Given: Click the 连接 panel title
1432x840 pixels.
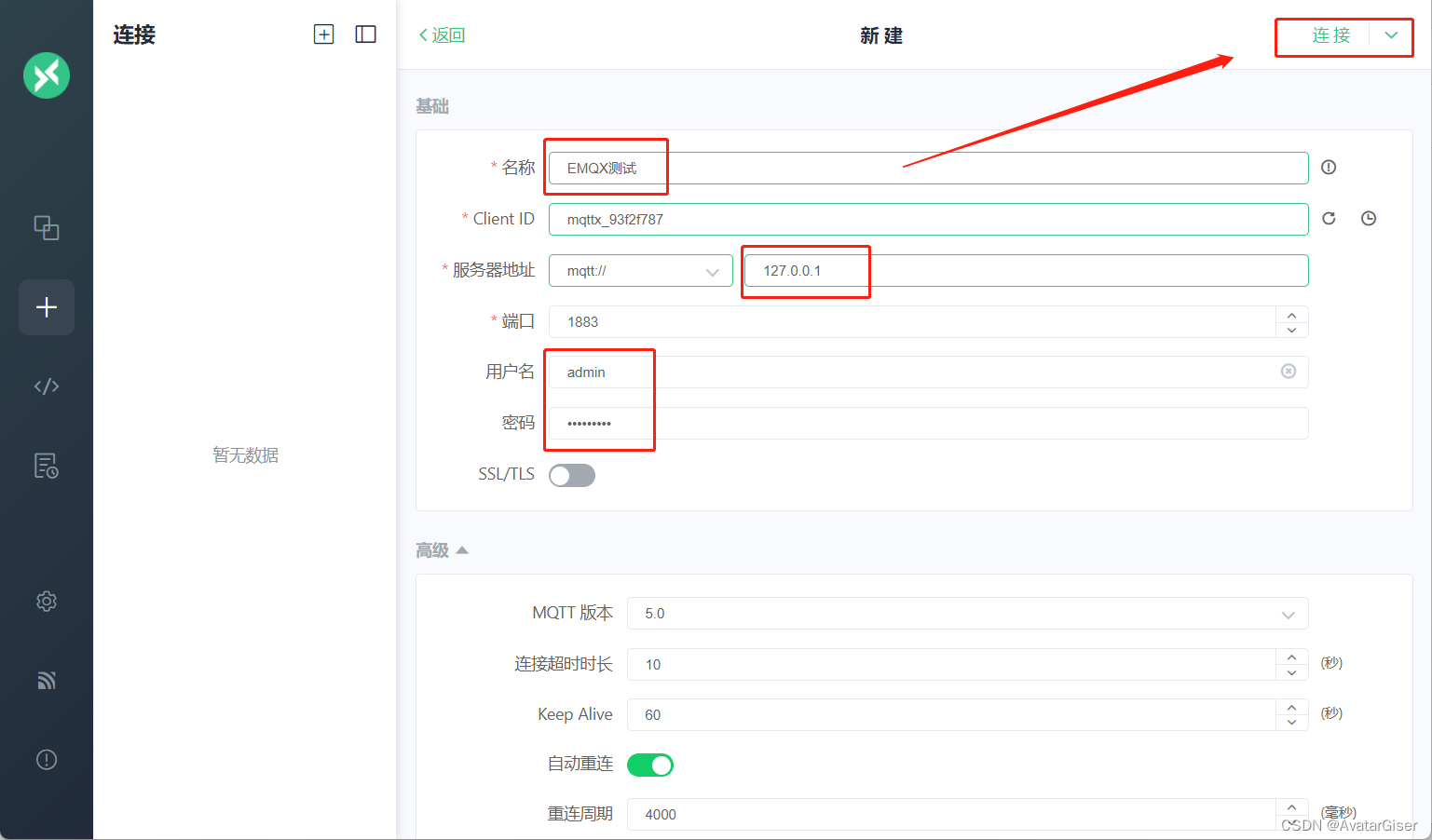Looking at the screenshot, I should point(134,35).
